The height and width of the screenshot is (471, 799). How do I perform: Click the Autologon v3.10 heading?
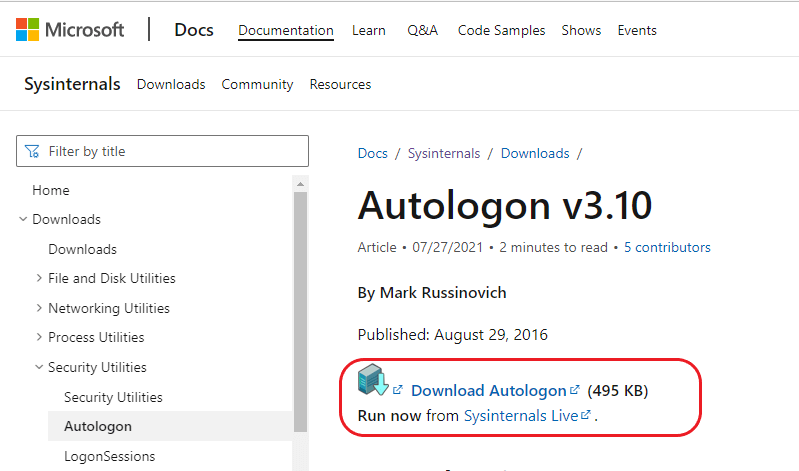tap(505, 206)
